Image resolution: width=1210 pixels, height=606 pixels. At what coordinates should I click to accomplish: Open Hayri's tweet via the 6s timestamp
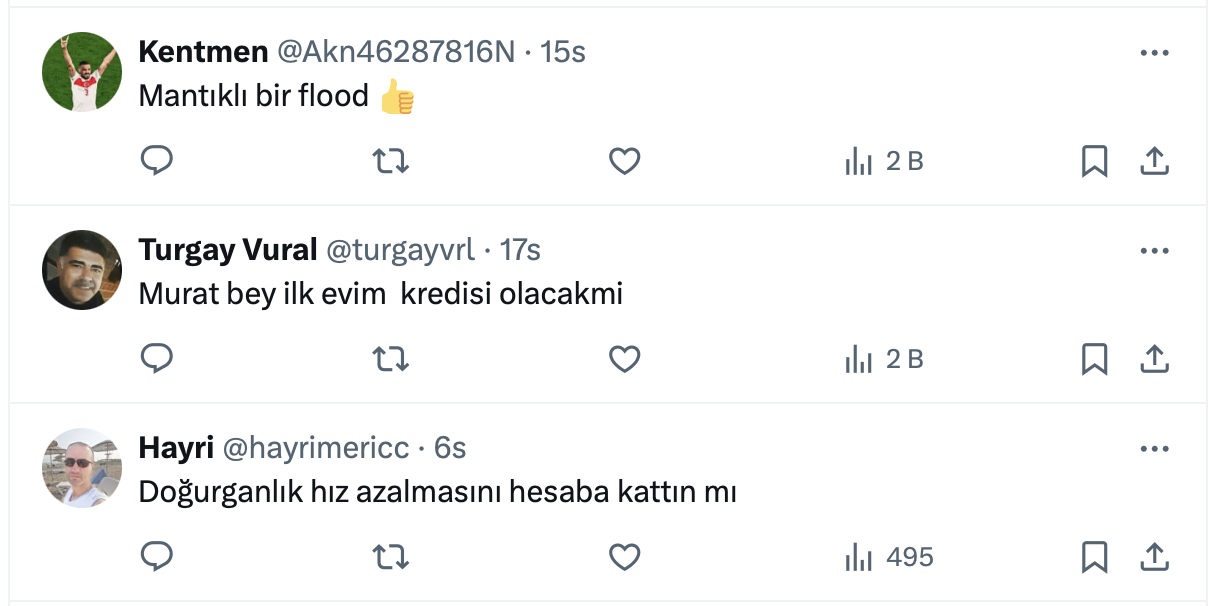click(x=450, y=448)
